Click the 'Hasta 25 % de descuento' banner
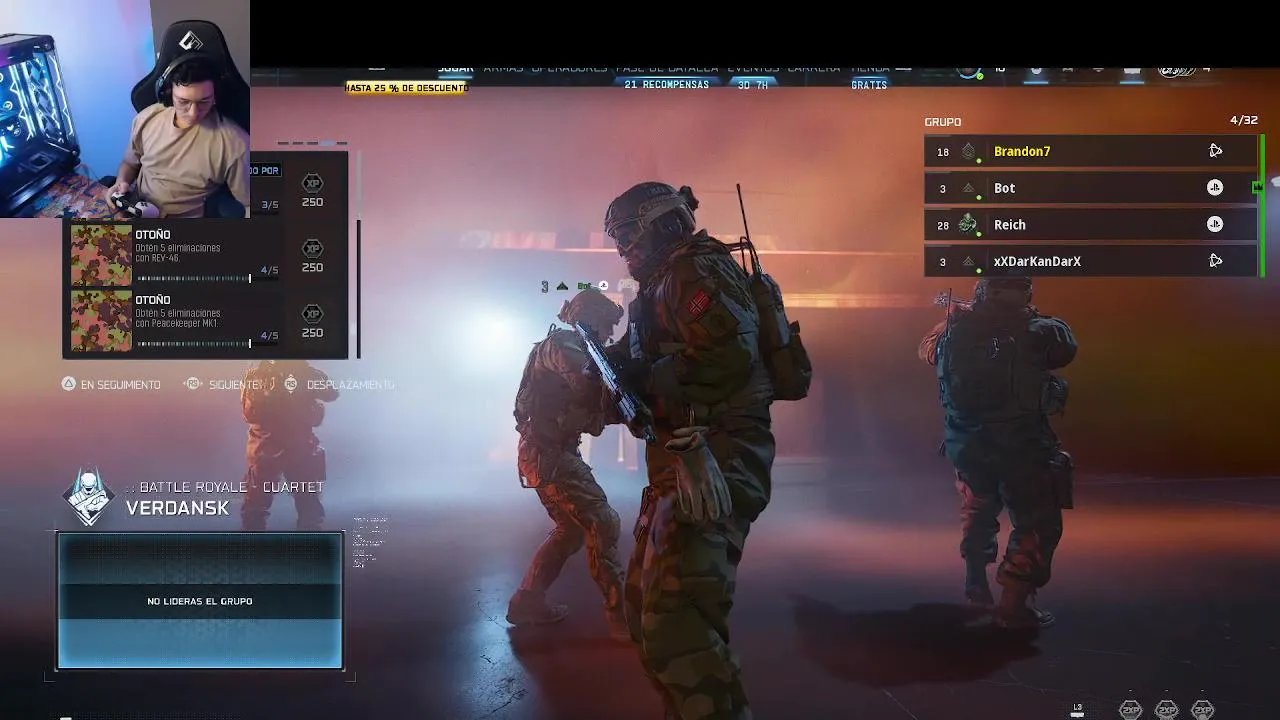1280x720 pixels. pyautogui.click(x=407, y=87)
